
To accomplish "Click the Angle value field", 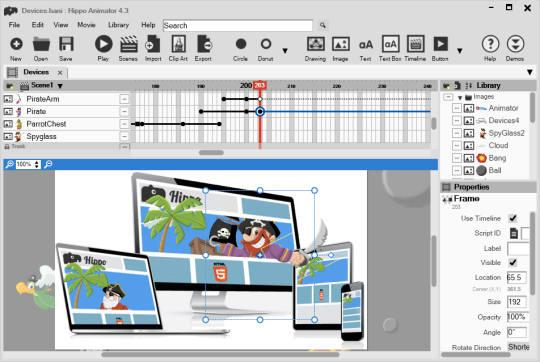I will (517, 332).
